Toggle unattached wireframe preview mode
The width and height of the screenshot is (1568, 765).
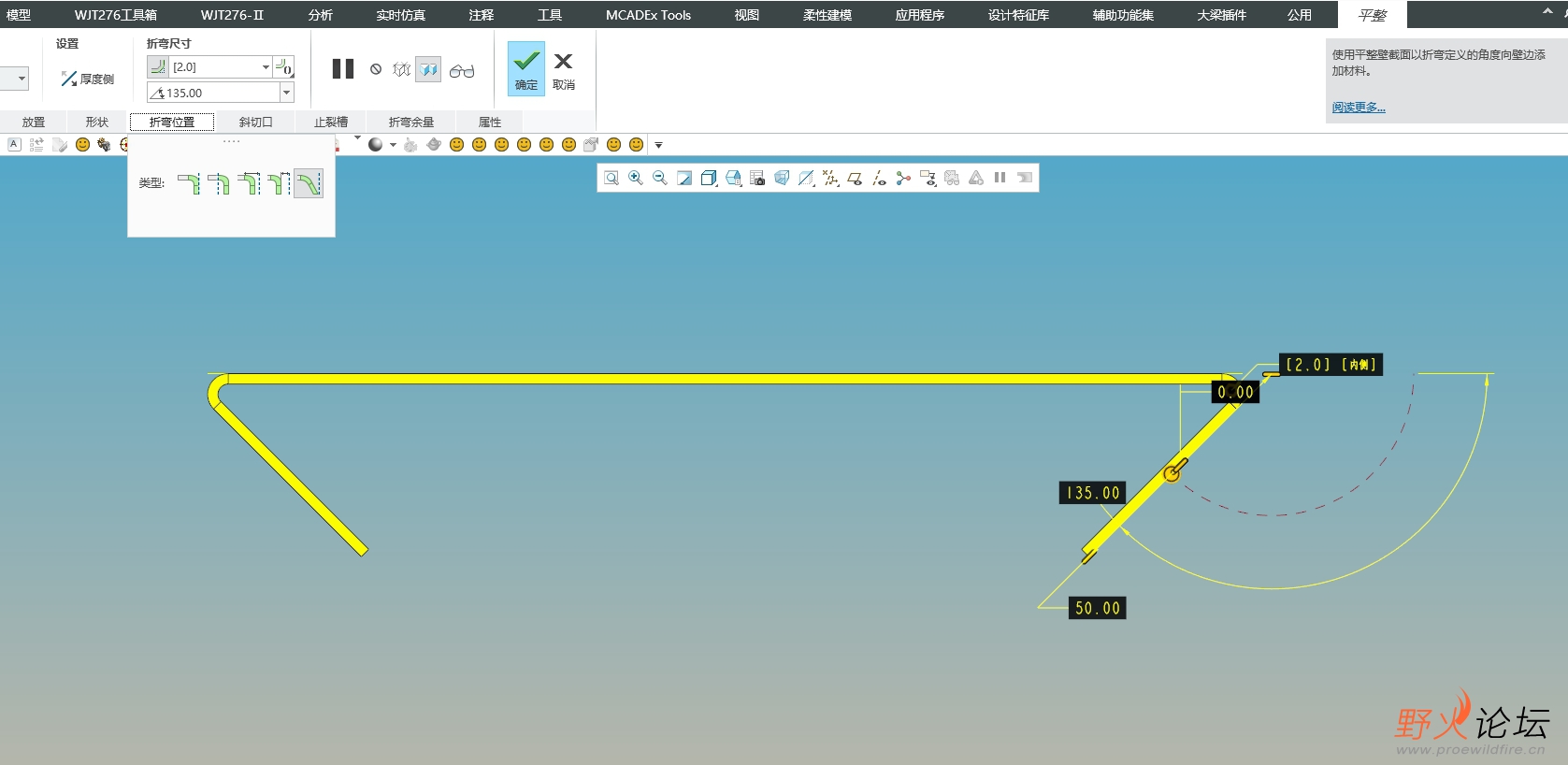(402, 69)
